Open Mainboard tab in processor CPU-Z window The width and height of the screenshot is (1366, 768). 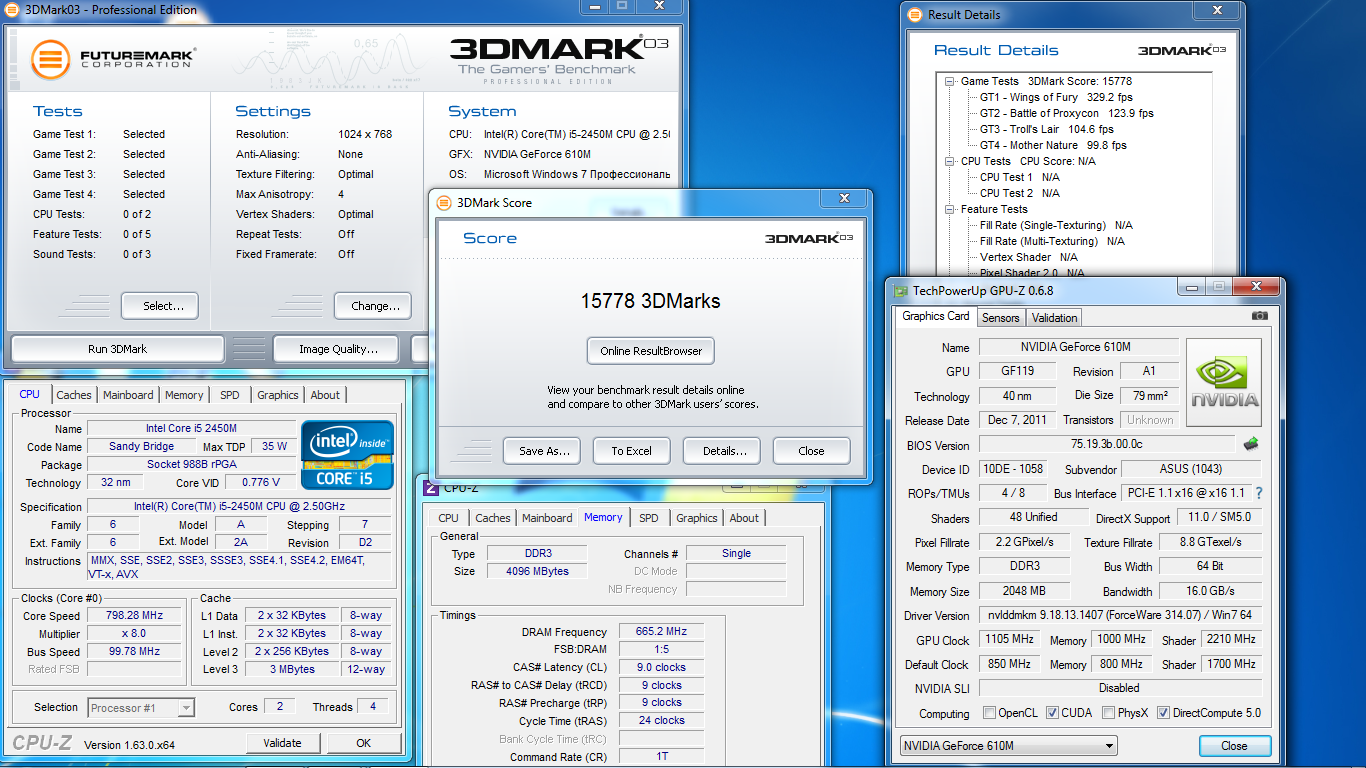[128, 395]
